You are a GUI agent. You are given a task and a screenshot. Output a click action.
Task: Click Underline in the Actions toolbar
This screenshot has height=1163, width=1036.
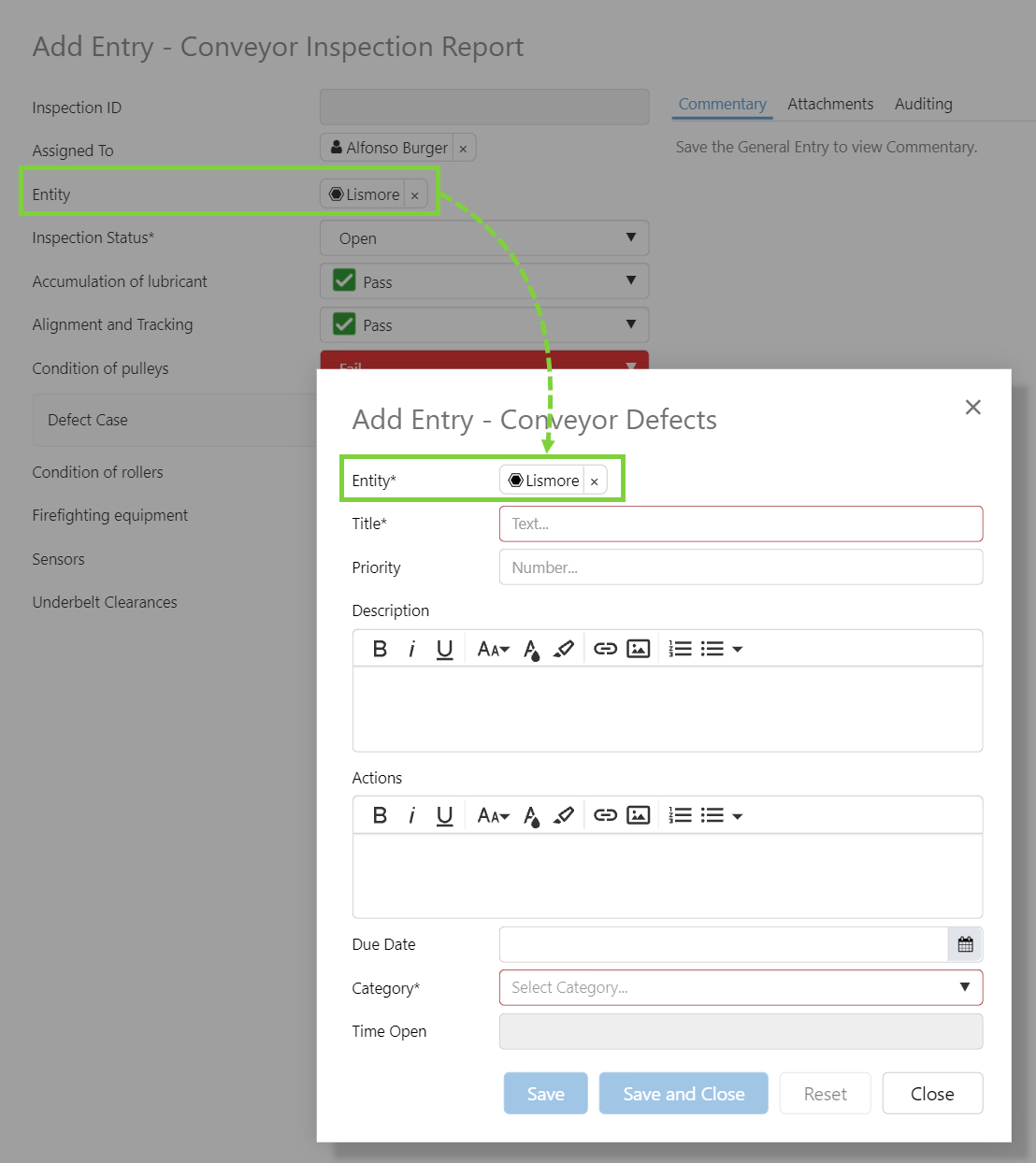tap(444, 816)
